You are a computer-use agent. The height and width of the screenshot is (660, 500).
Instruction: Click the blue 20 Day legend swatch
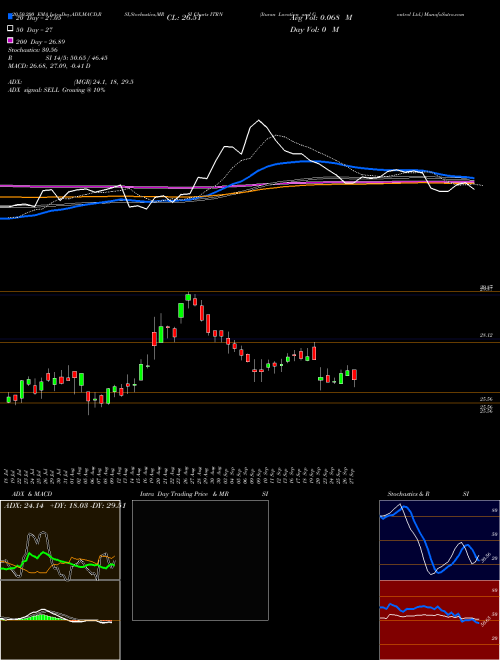point(10,17)
